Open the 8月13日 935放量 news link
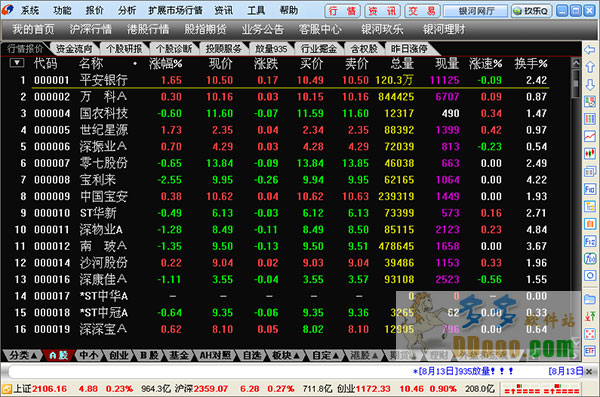 [x=463, y=371]
